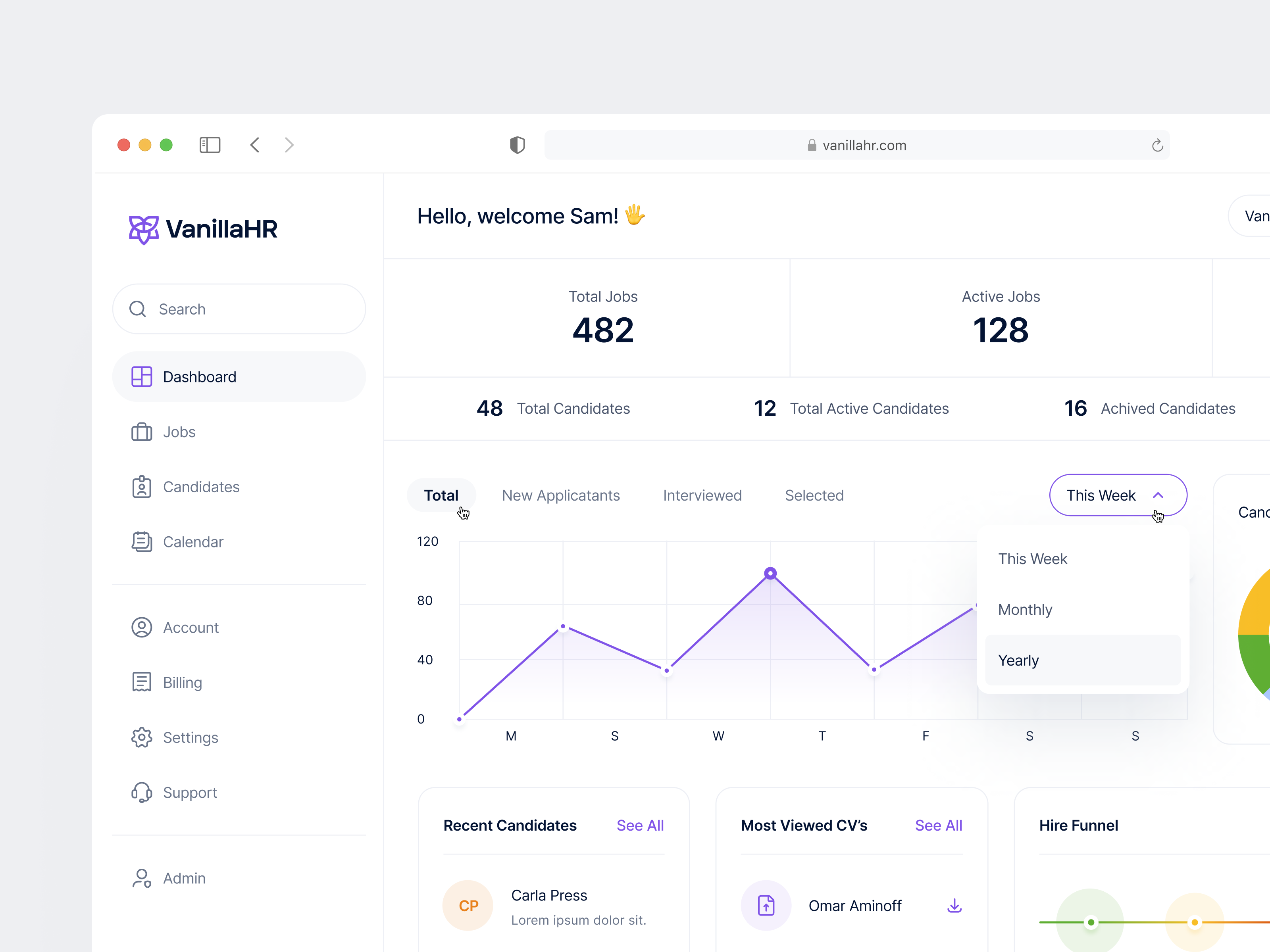Click the 12 Total Active Candidates stat

[x=851, y=409]
